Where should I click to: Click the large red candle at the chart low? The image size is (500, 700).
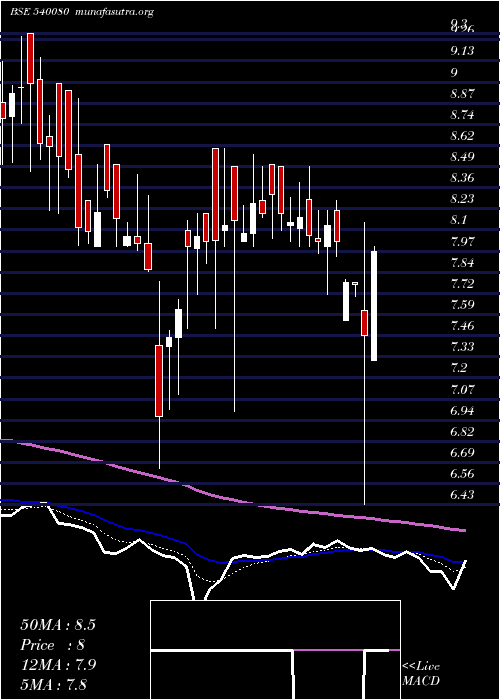(159, 381)
